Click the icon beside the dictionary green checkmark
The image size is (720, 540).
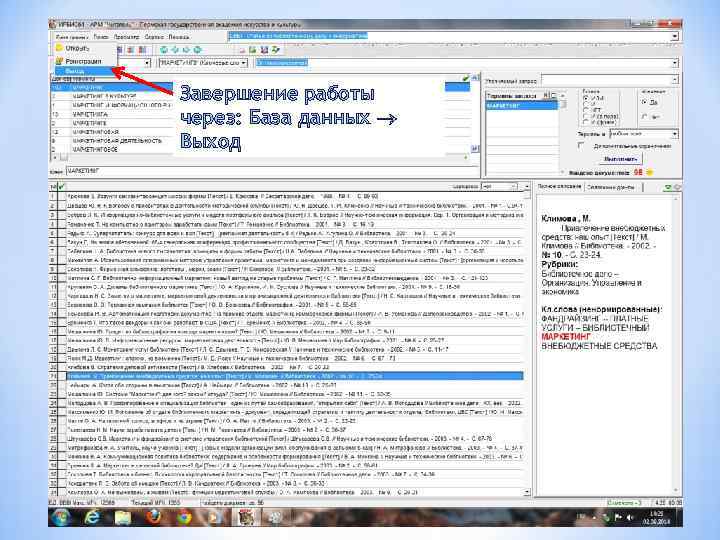coord(475,78)
